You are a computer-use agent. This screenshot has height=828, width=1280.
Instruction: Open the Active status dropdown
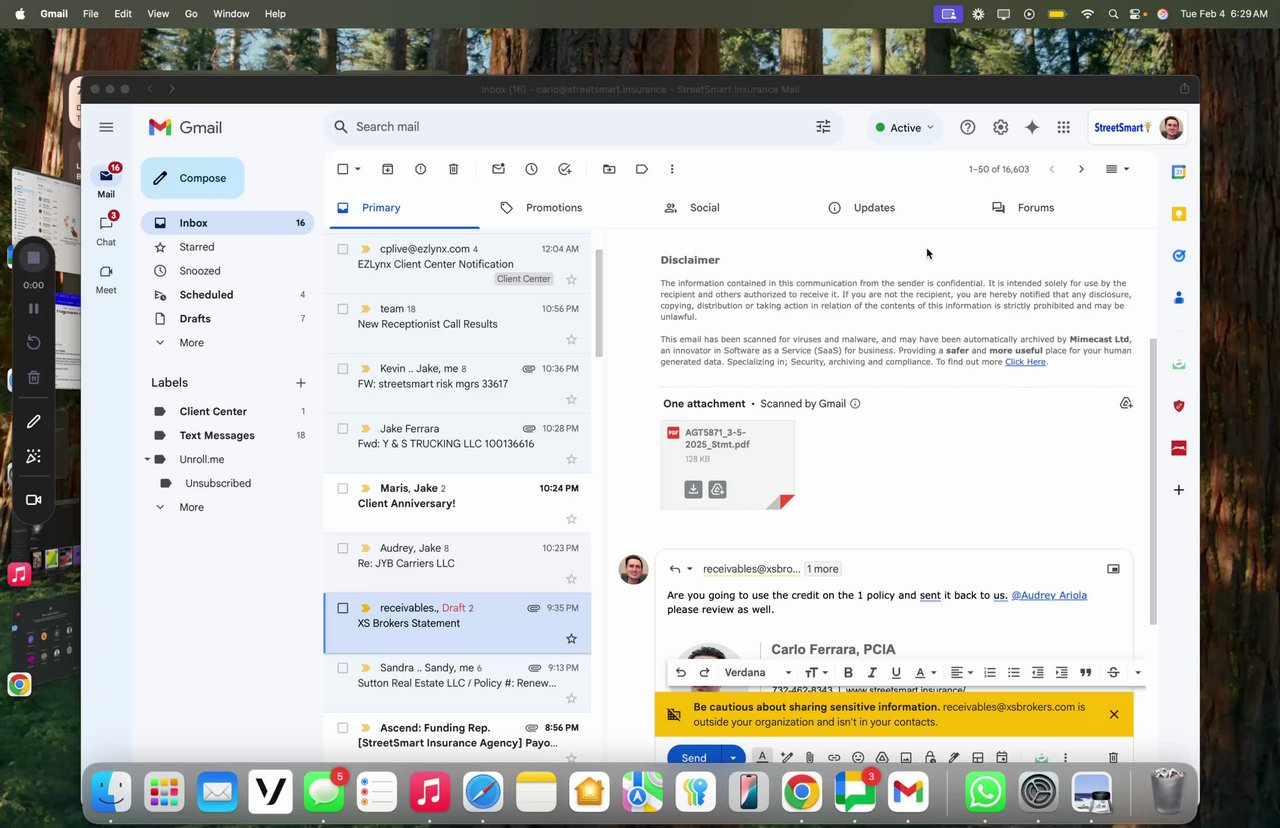point(904,127)
